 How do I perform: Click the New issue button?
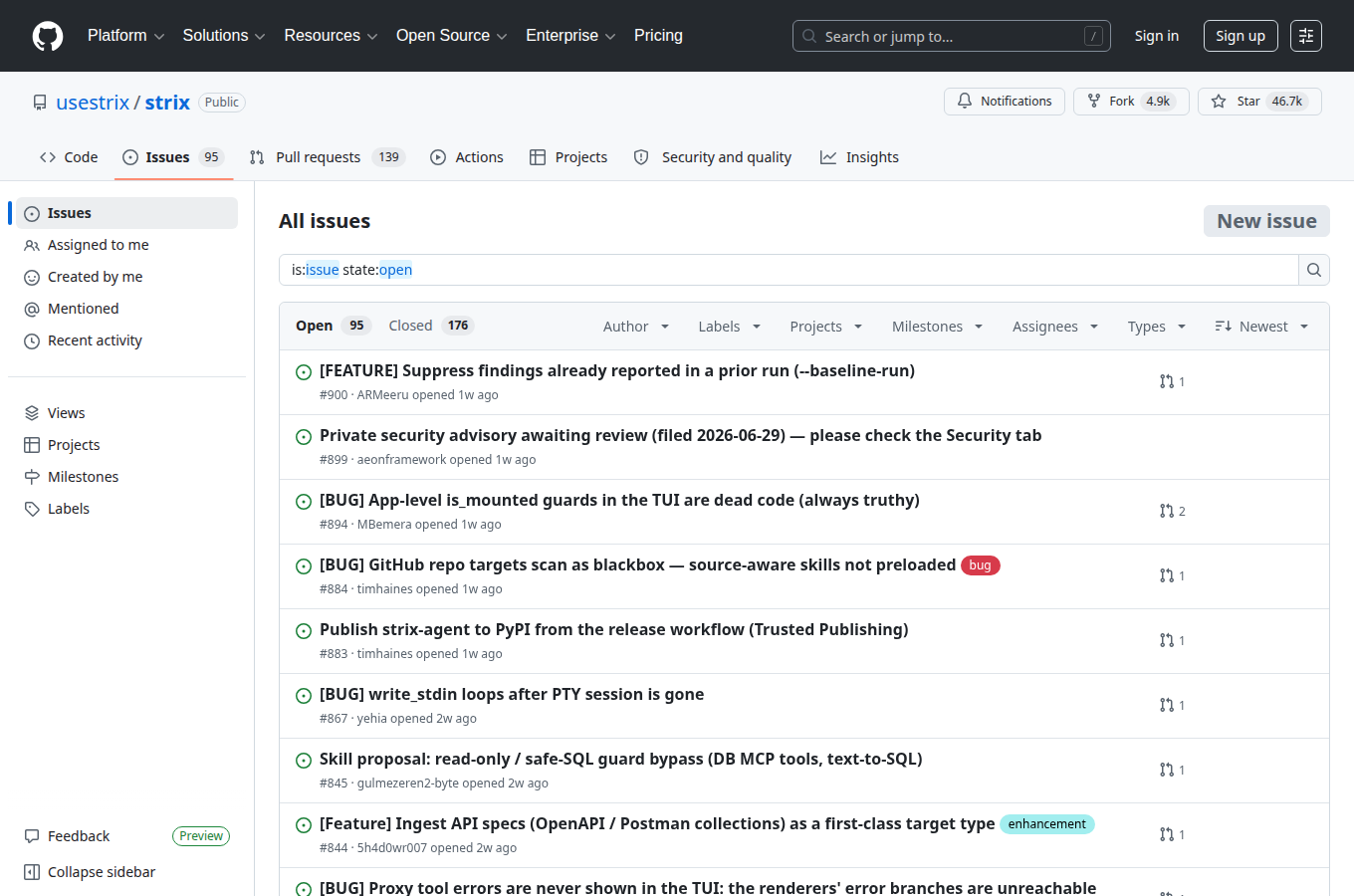1266,221
